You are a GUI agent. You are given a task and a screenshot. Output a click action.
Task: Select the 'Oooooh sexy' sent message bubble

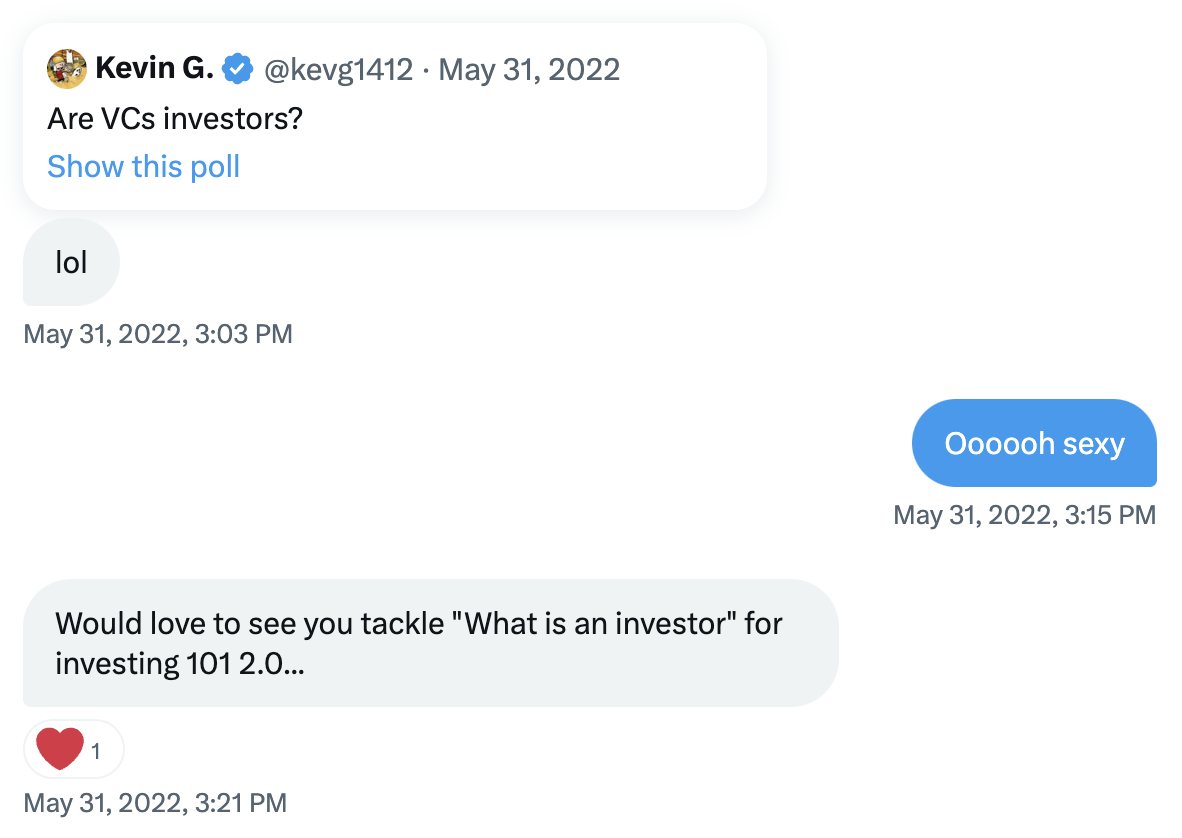tap(1034, 443)
